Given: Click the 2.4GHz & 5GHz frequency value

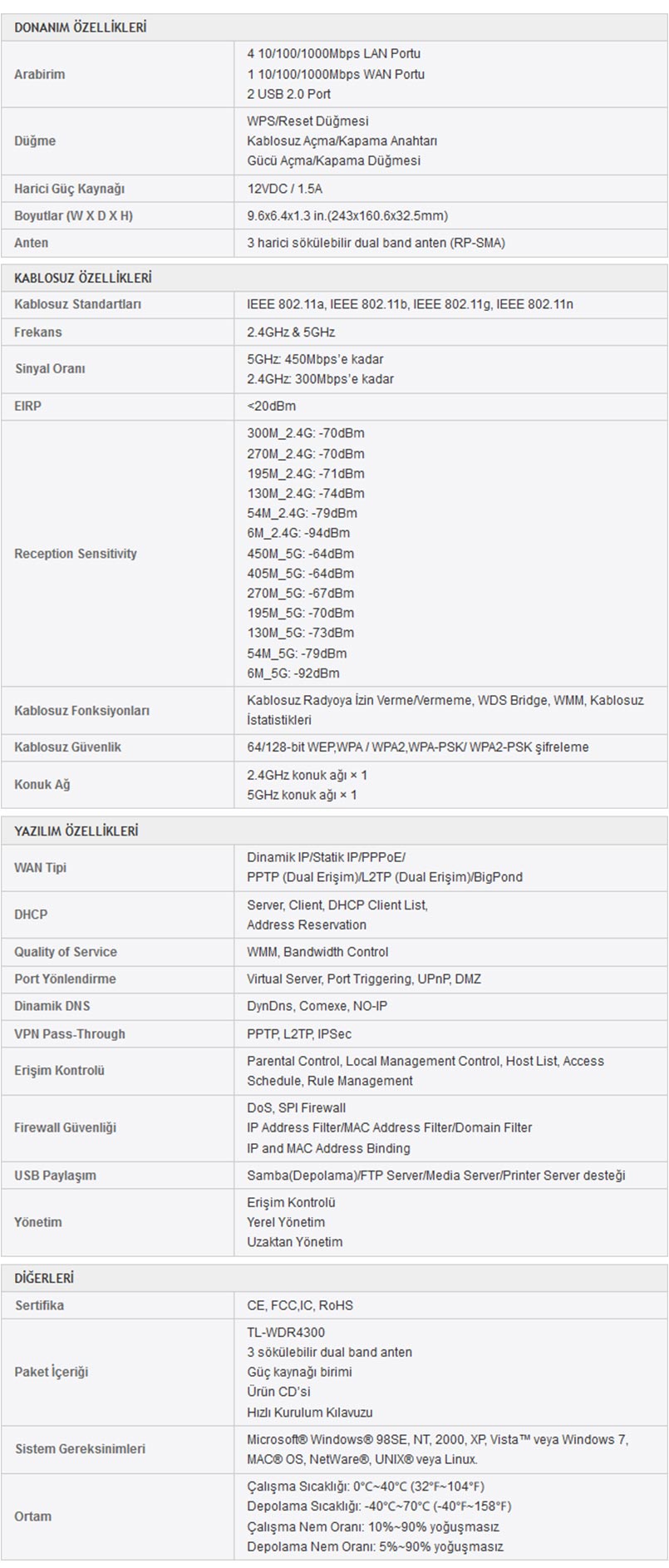Looking at the screenshot, I should (x=291, y=332).
